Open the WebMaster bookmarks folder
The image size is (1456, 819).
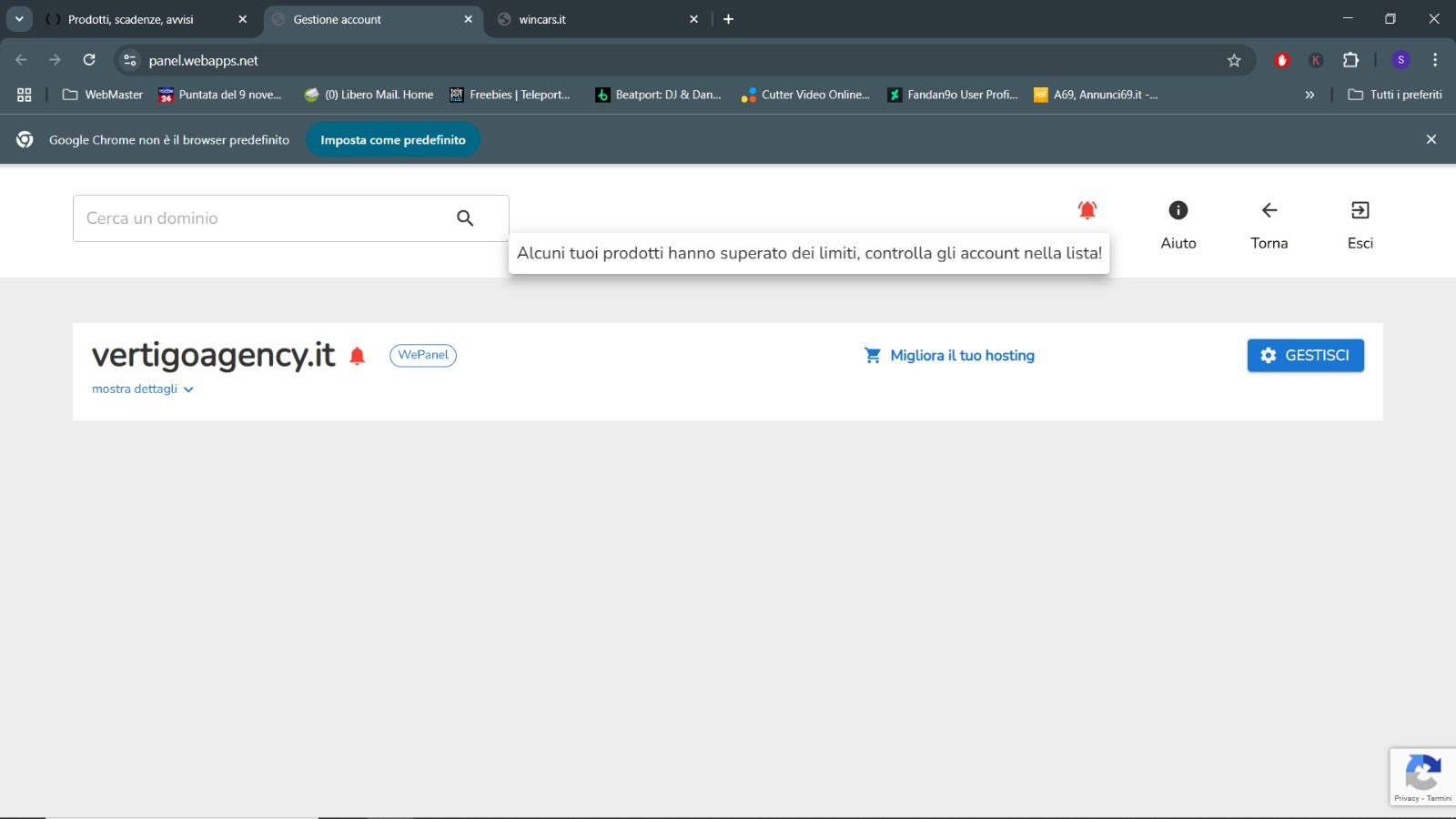pyautogui.click(x=103, y=95)
